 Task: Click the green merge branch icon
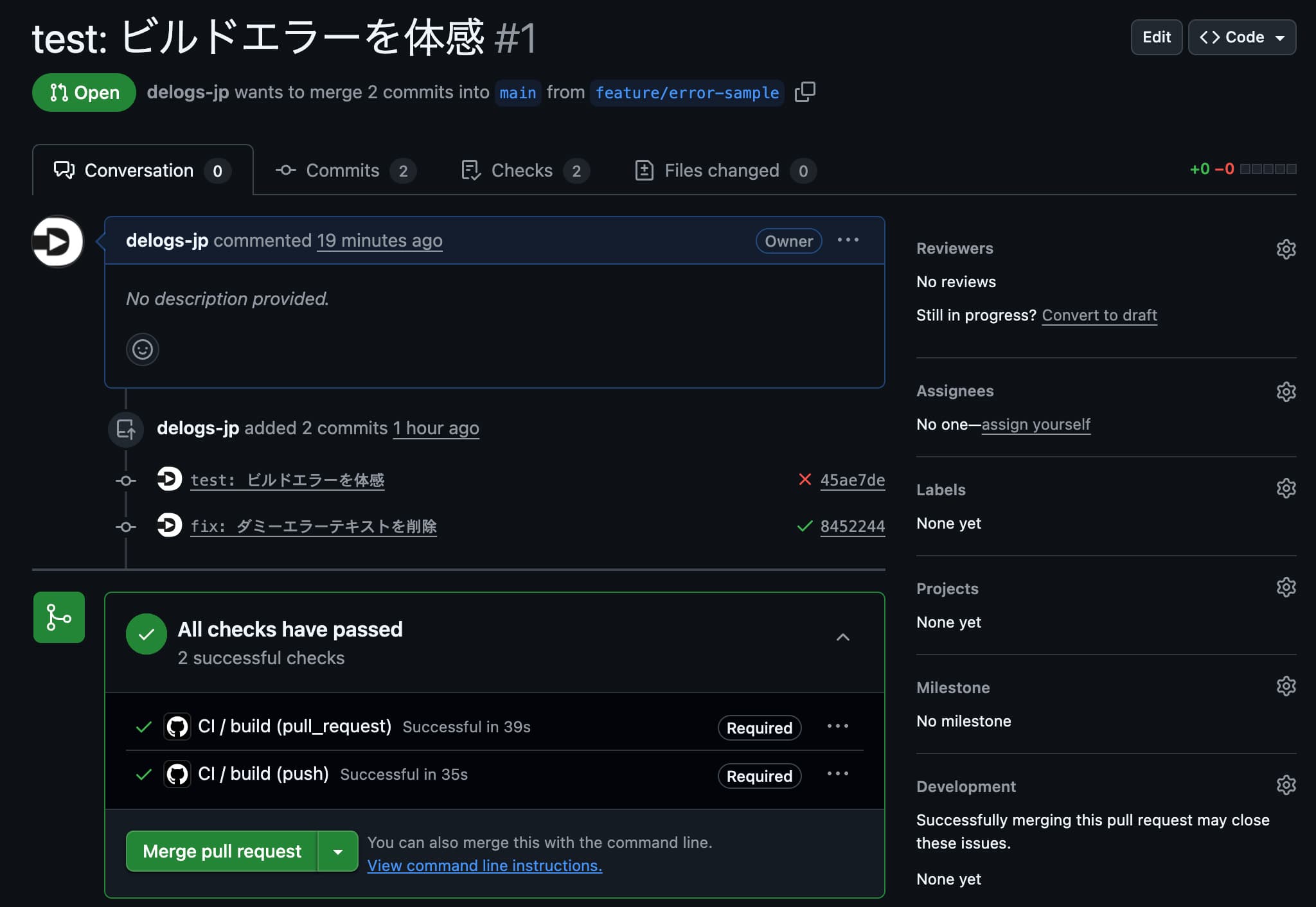pos(59,617)
